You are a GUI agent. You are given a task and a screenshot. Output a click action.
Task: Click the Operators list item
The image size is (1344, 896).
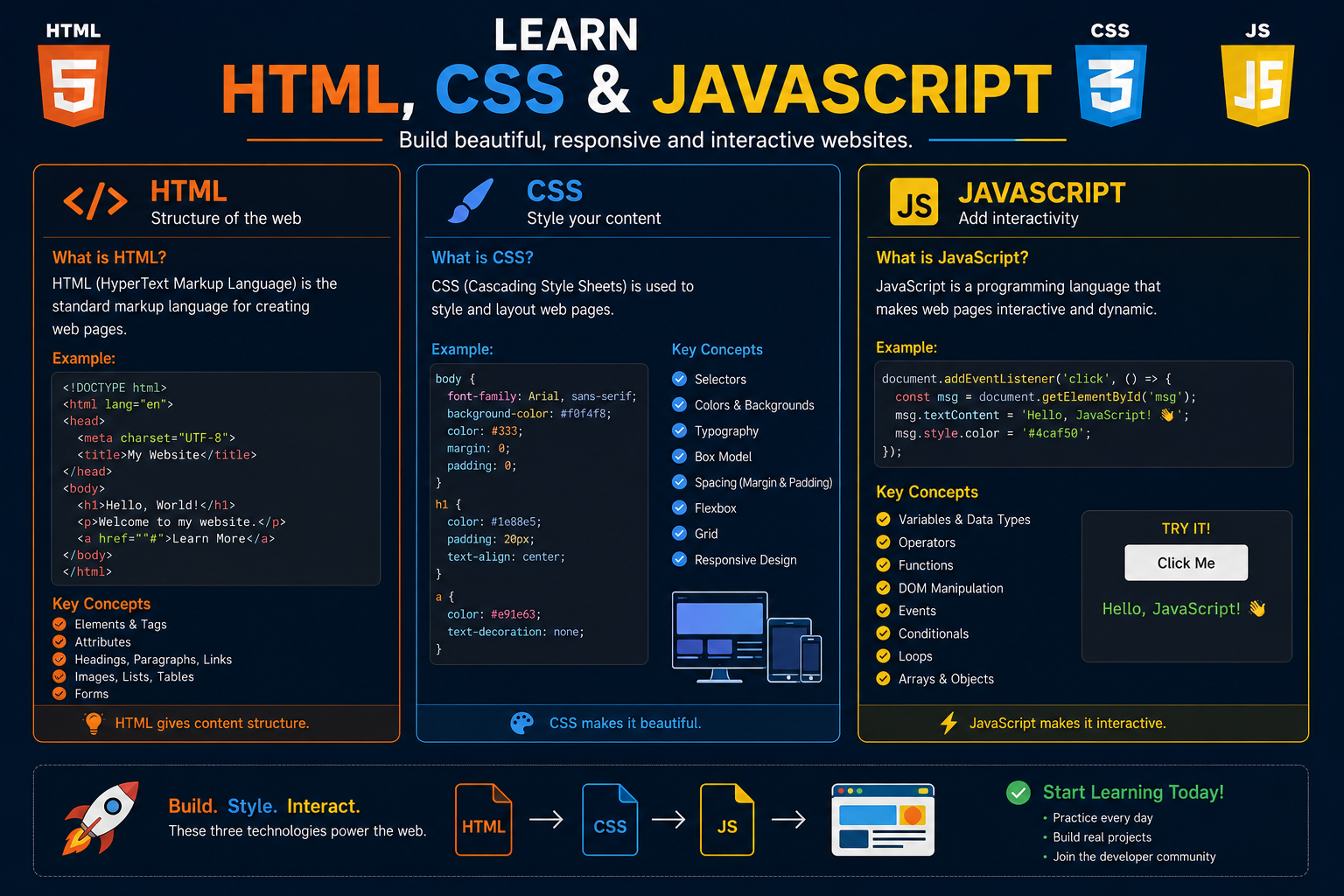[927, 542]
